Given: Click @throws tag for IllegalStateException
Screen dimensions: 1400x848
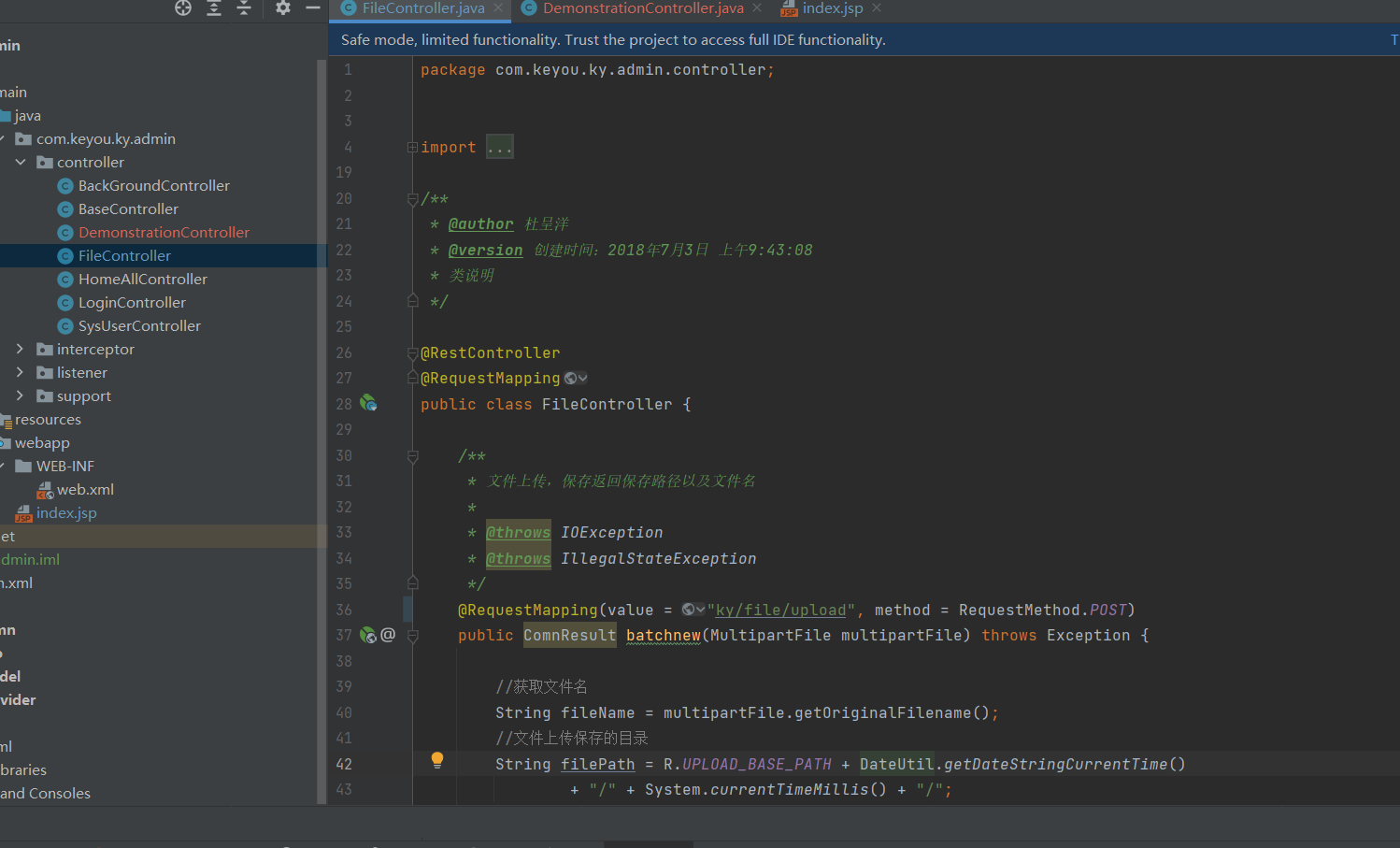Looking at the screenshot, I should pos(518,558).
